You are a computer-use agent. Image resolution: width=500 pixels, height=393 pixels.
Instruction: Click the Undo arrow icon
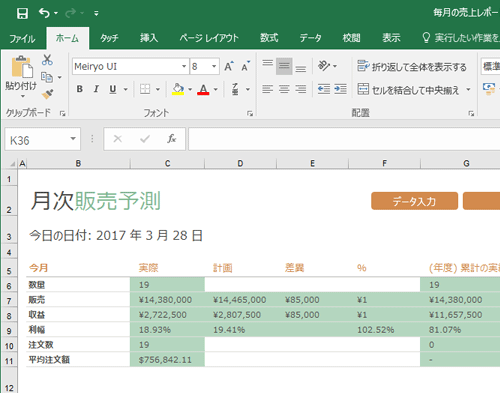click(x=44, y=13)
